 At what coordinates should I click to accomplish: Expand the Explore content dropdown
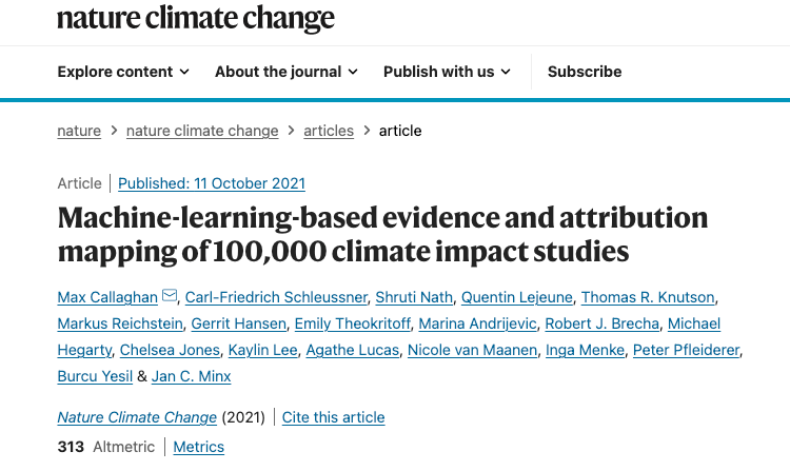click(123, 72)
